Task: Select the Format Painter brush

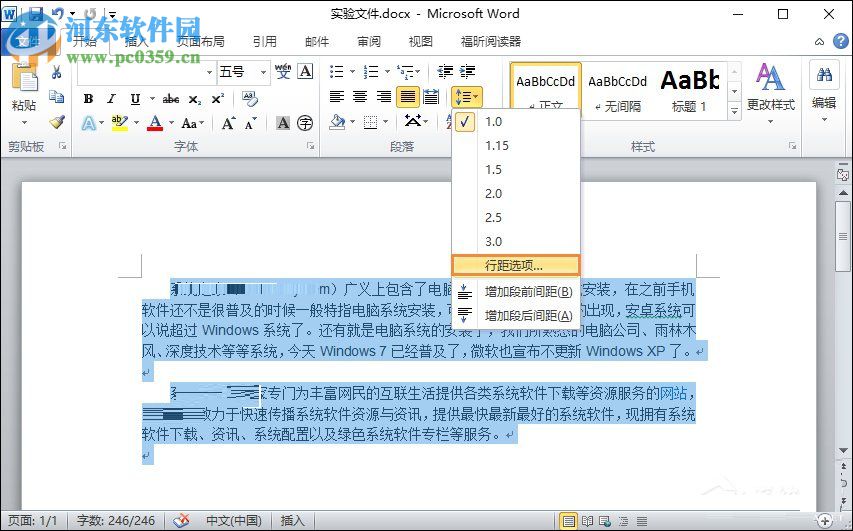Action: click(57, 122)
